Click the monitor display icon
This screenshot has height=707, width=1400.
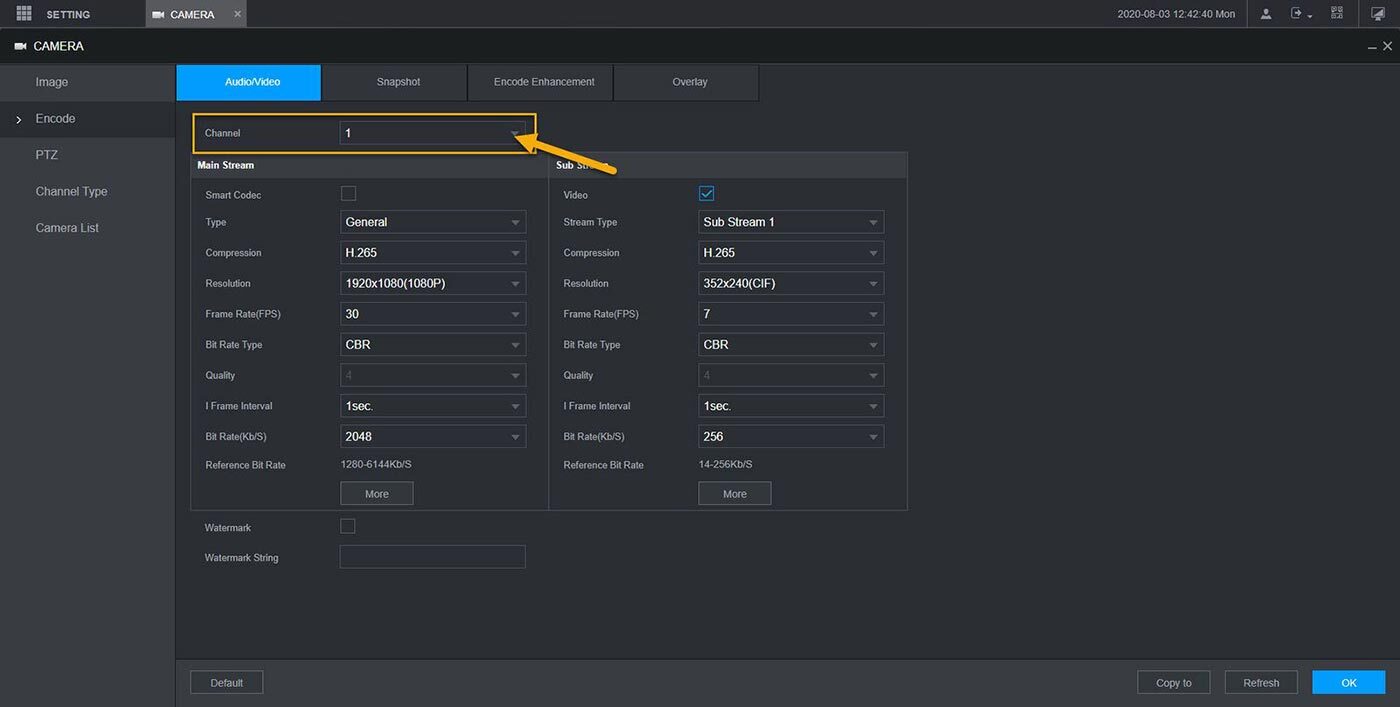[x=1378, y=14]
